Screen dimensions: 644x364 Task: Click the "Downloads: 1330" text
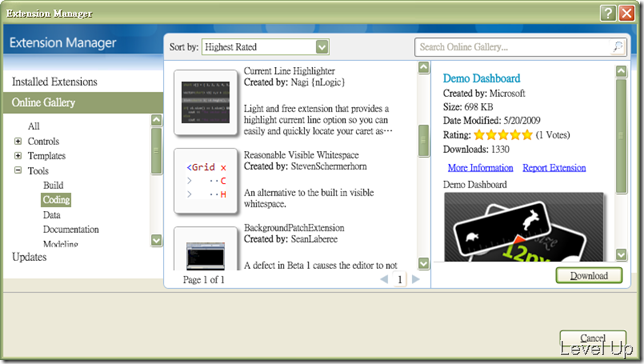[x=476, y=149]
